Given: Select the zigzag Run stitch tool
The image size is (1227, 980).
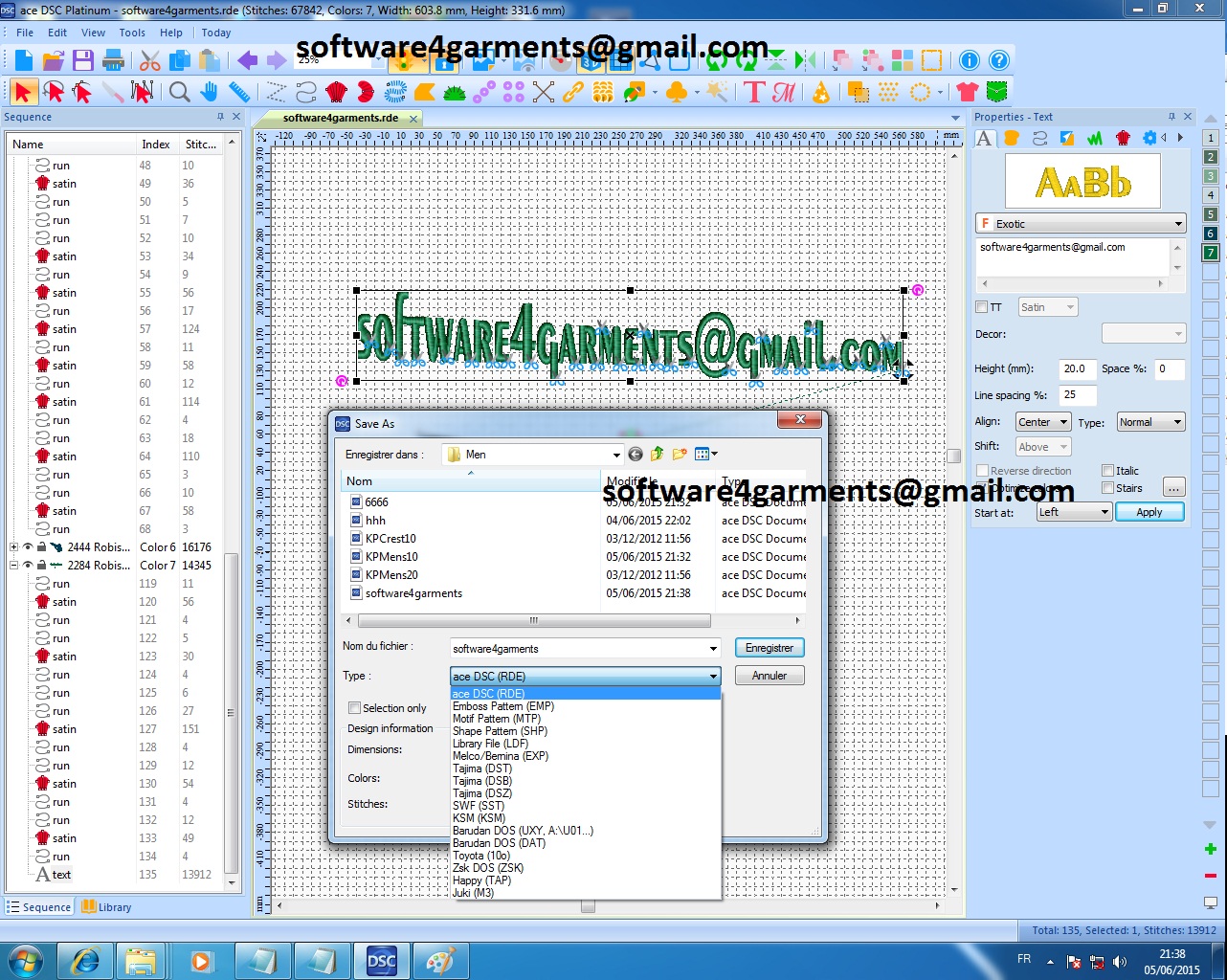Looking at the screenshot, I should 277,92.
